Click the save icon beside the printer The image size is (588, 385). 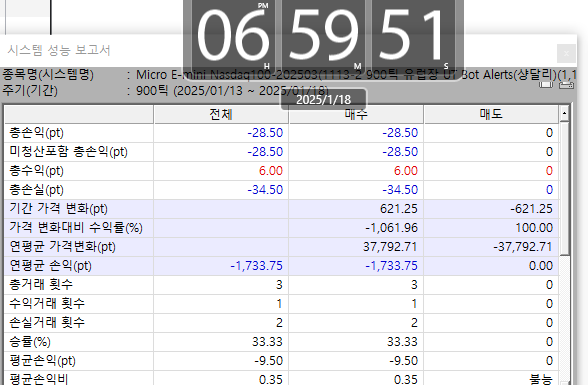[546, 85]
